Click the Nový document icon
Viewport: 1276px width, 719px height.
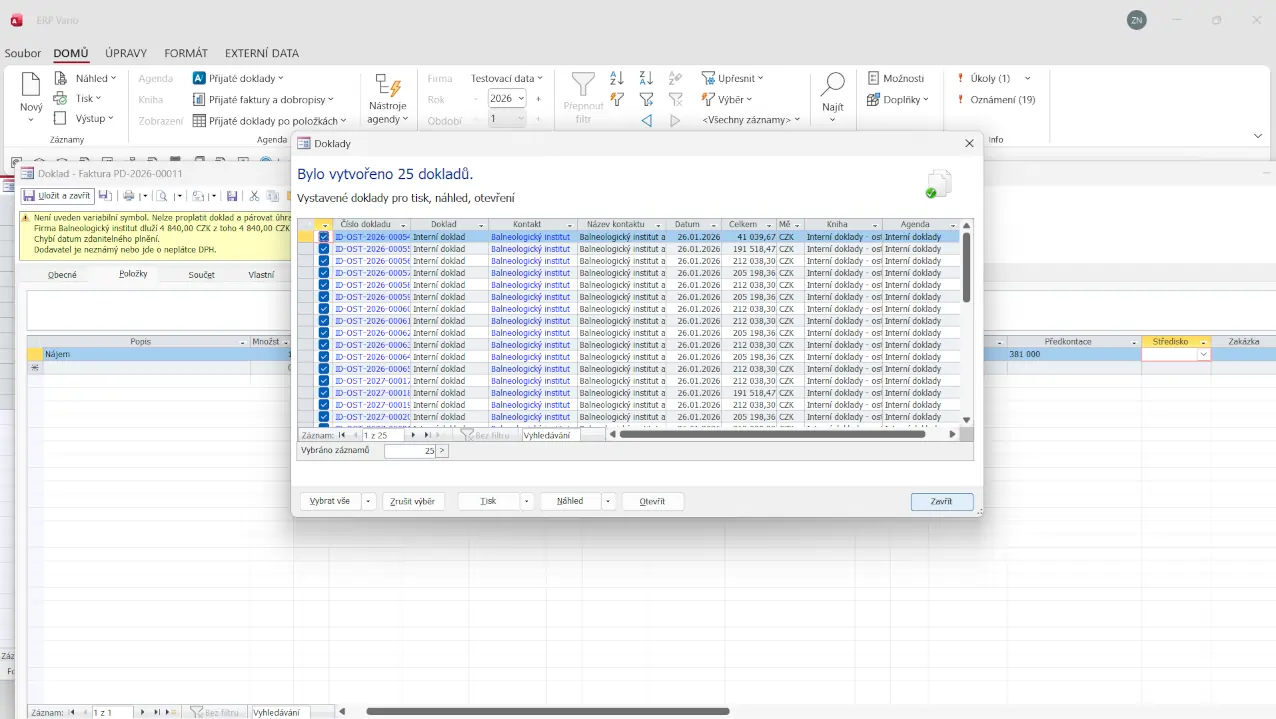click(31, 85)
